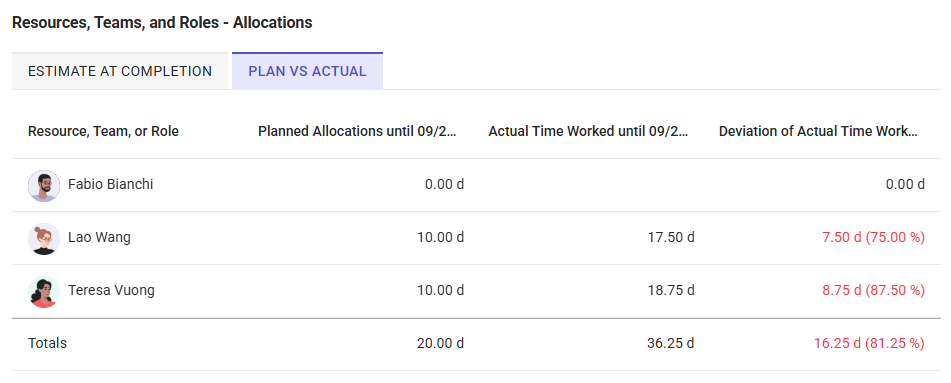Screen dimensions: 951x383
Task: Select the Plan vs Actual tab
Action: 307,71
